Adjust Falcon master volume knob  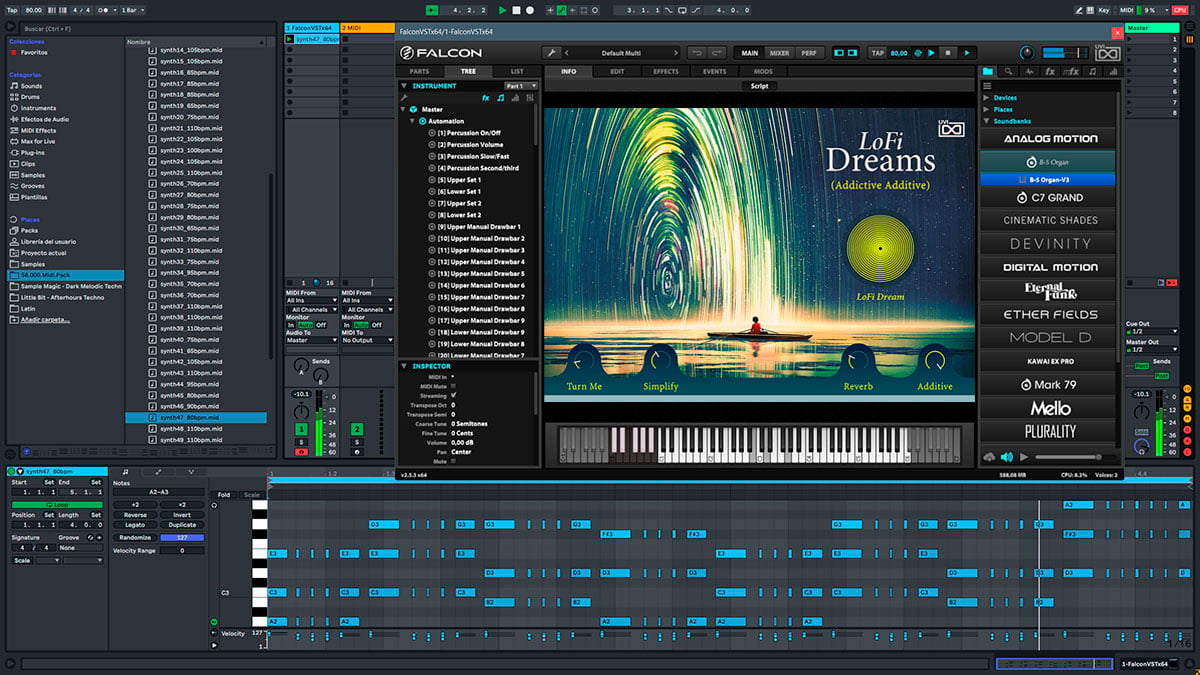(x=1026, y=53)
